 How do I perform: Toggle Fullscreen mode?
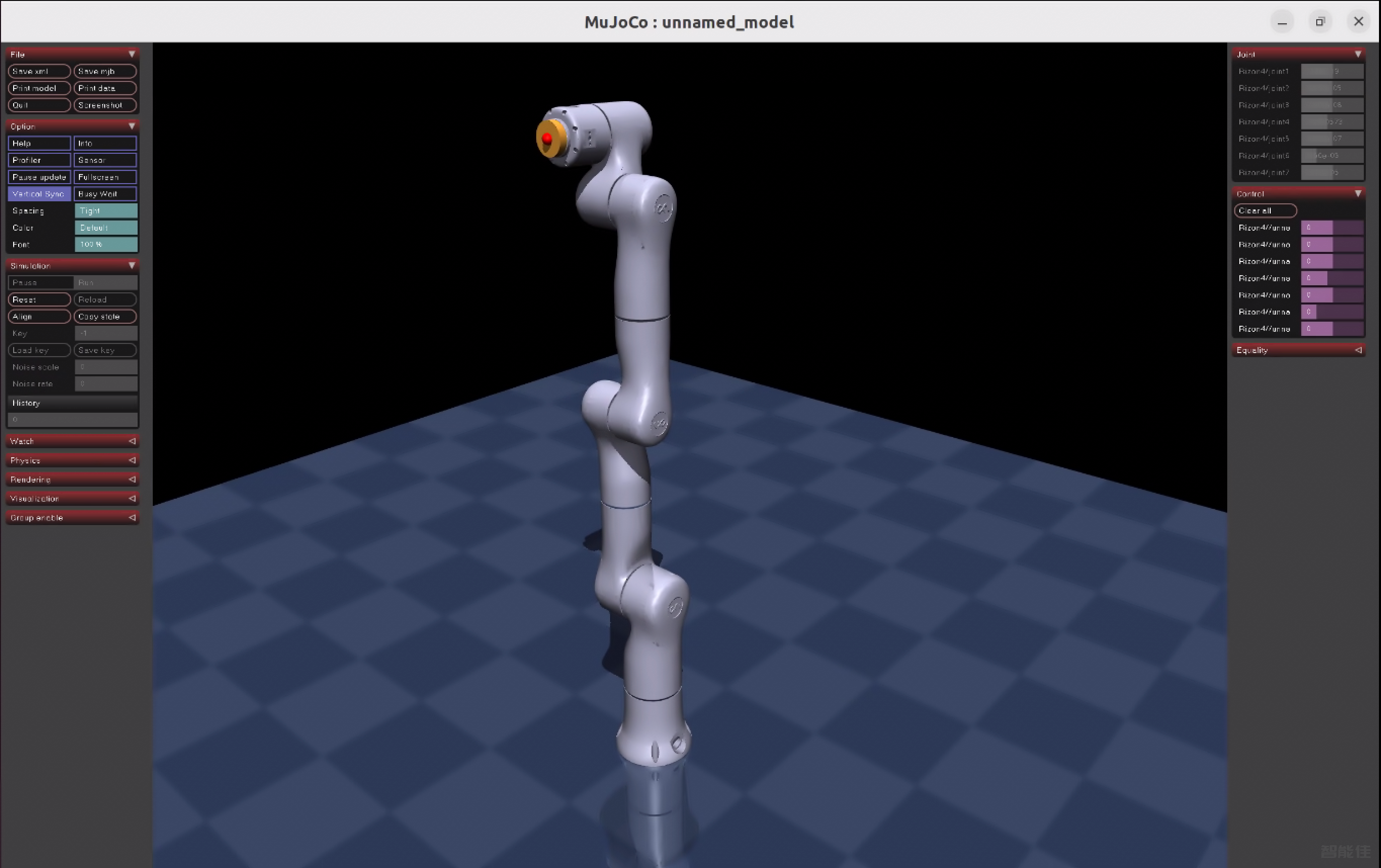click(106, 177)
